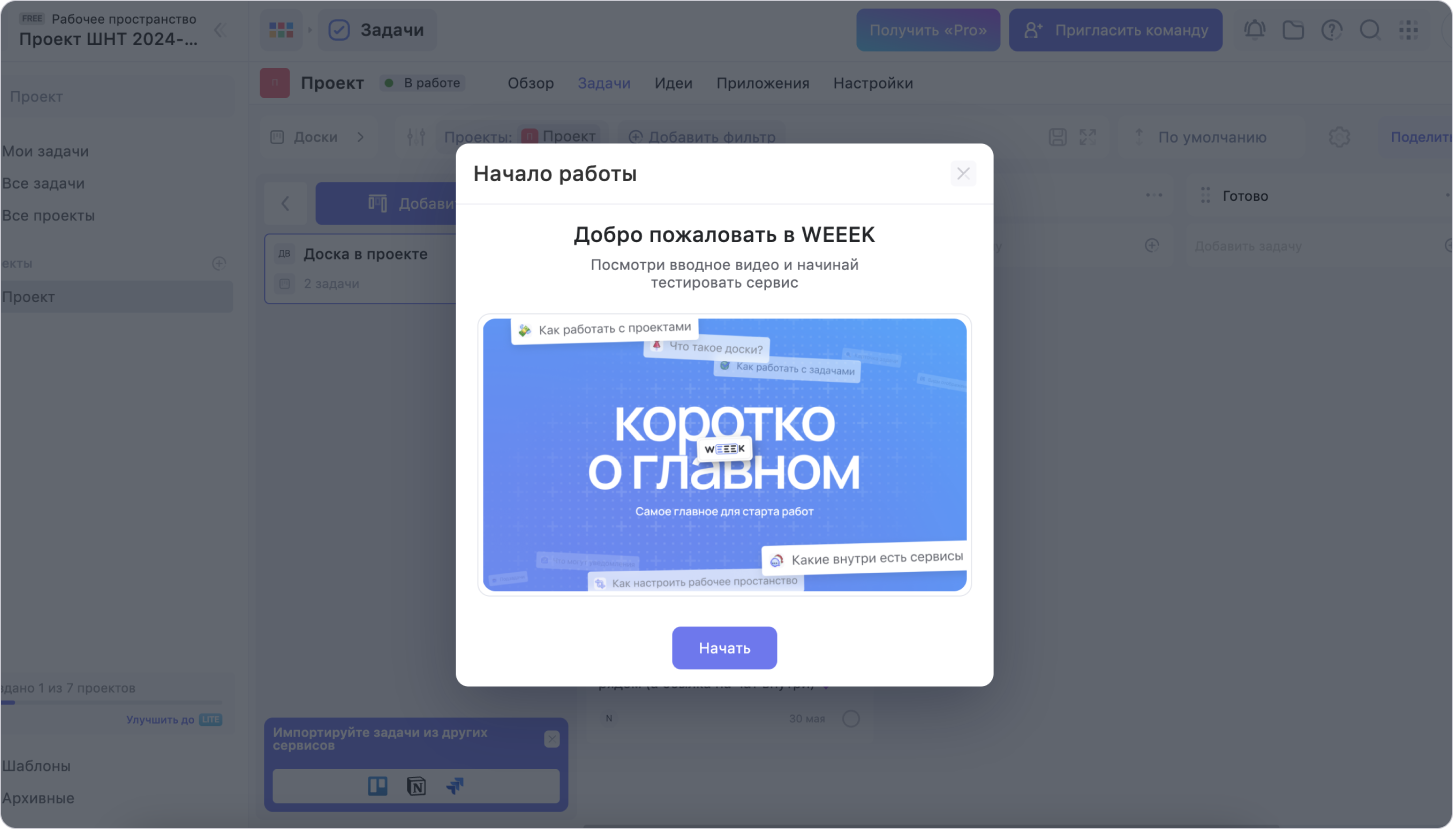The width and height of the screenshot is (1453, 829).
Task: Import tasks from Notion icon
Action: (416, 786)
